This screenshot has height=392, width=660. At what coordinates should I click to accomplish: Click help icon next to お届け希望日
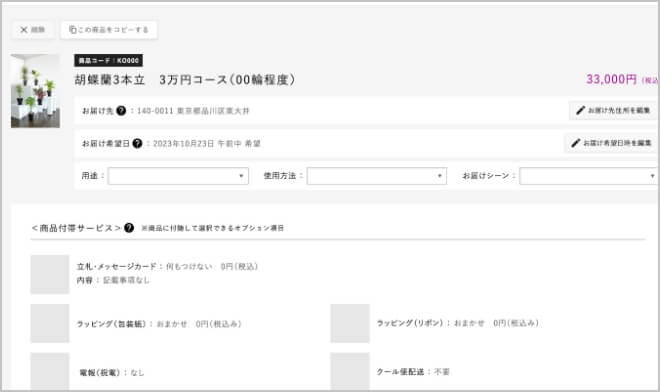coord(137,143)
